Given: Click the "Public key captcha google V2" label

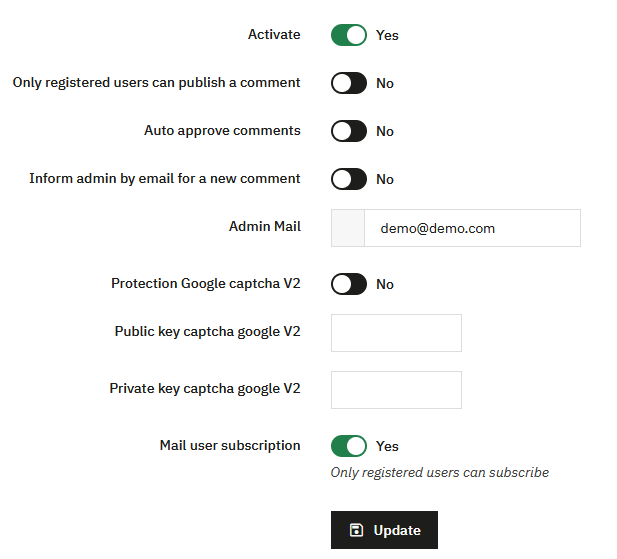Looking at the screenshot, I should coord(207,332).
